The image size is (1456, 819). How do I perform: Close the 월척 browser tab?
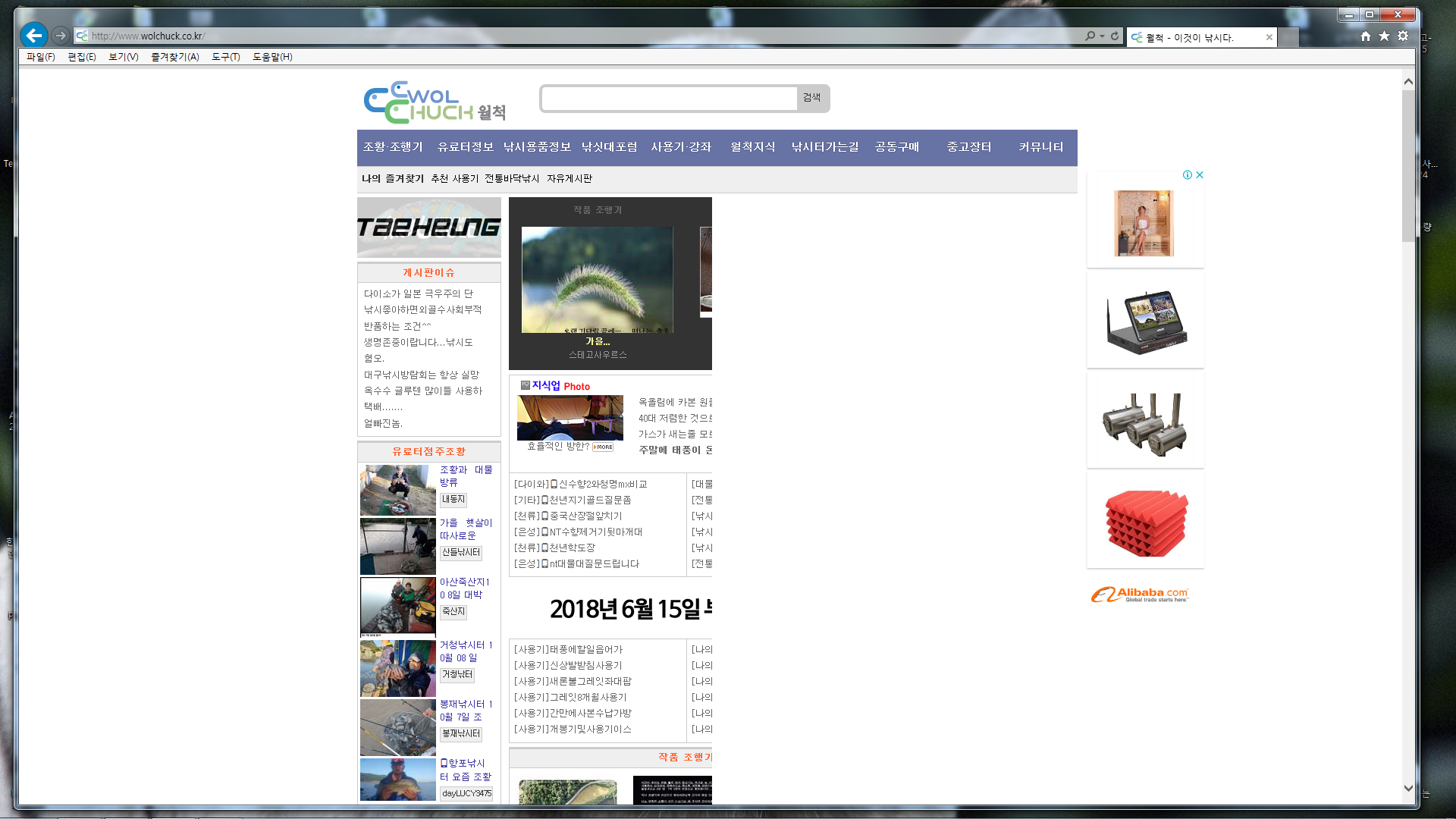1269,37
